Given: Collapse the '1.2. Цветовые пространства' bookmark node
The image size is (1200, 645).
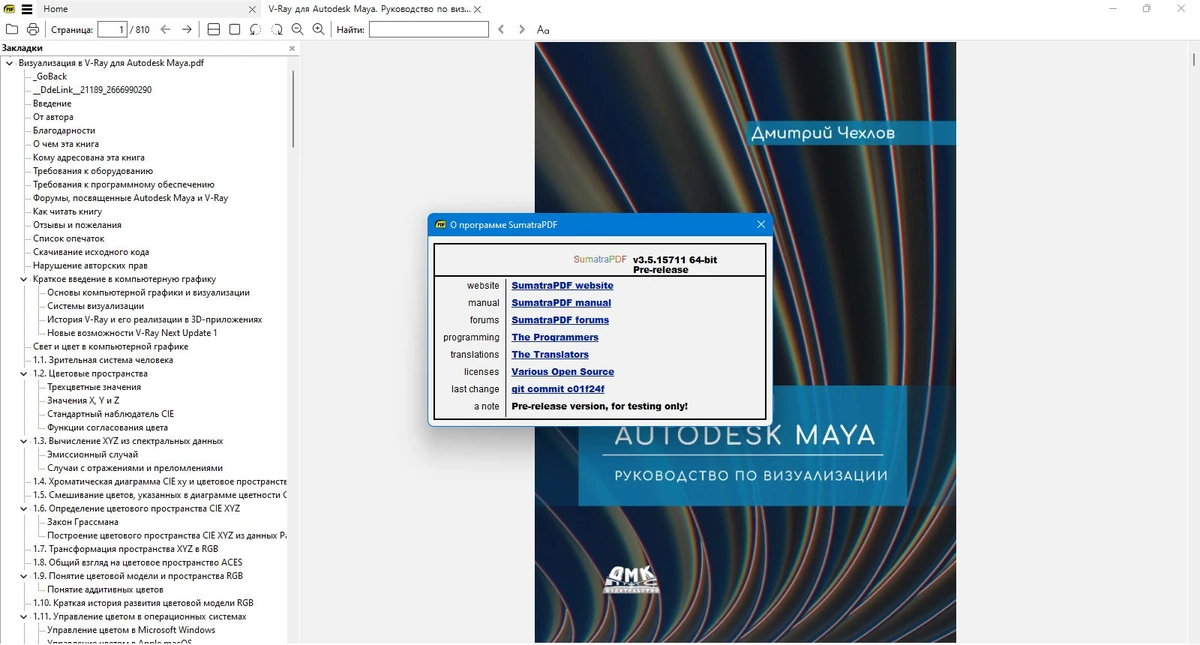Looking at the screenshot, I should [x=24, y=373].
